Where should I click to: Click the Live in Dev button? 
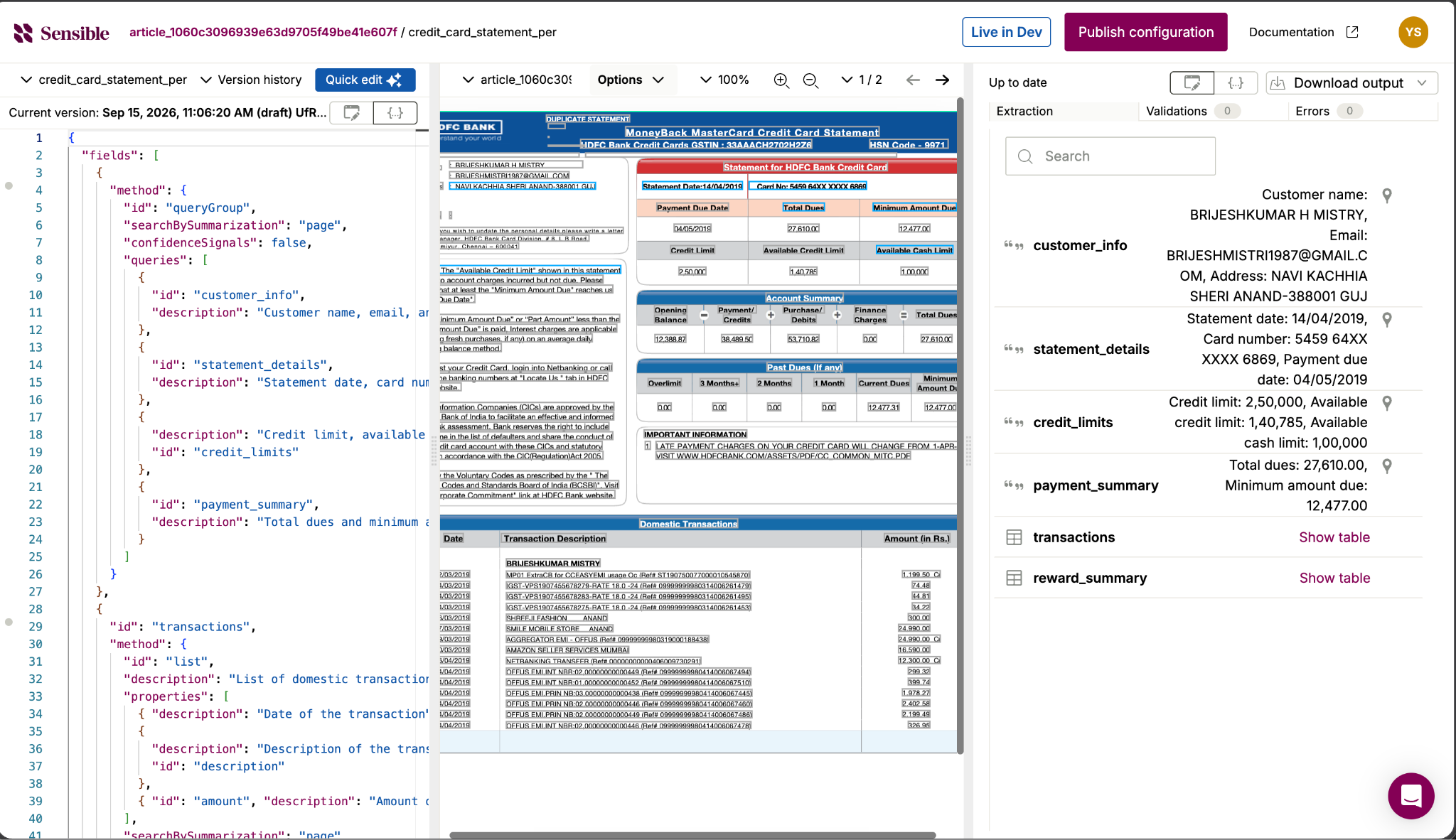point(1006,32)
